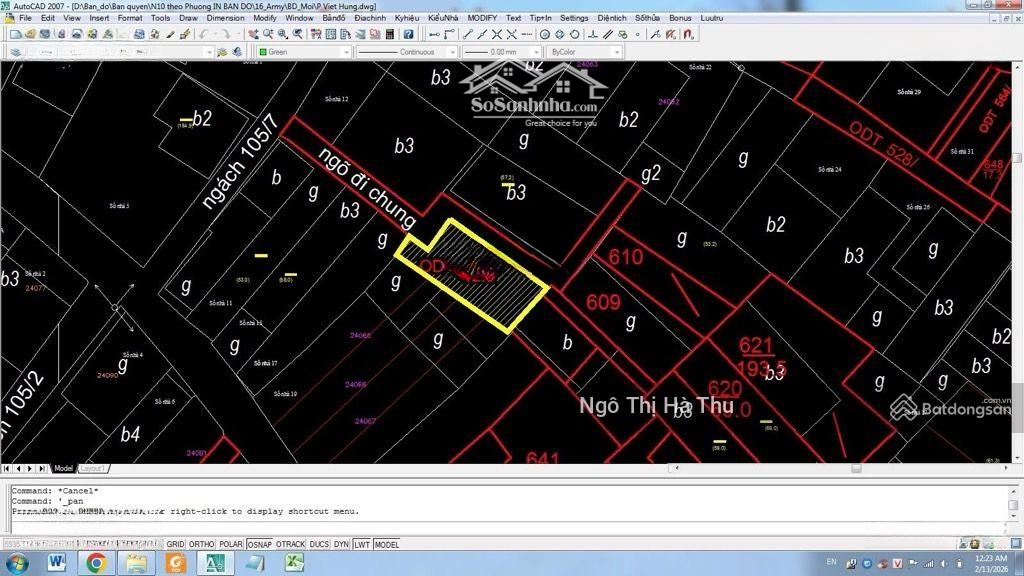This screenshot has width=1024, height=576.
Task: Toggle OSNAP in the status bar
Action: (x=259, y=545)
